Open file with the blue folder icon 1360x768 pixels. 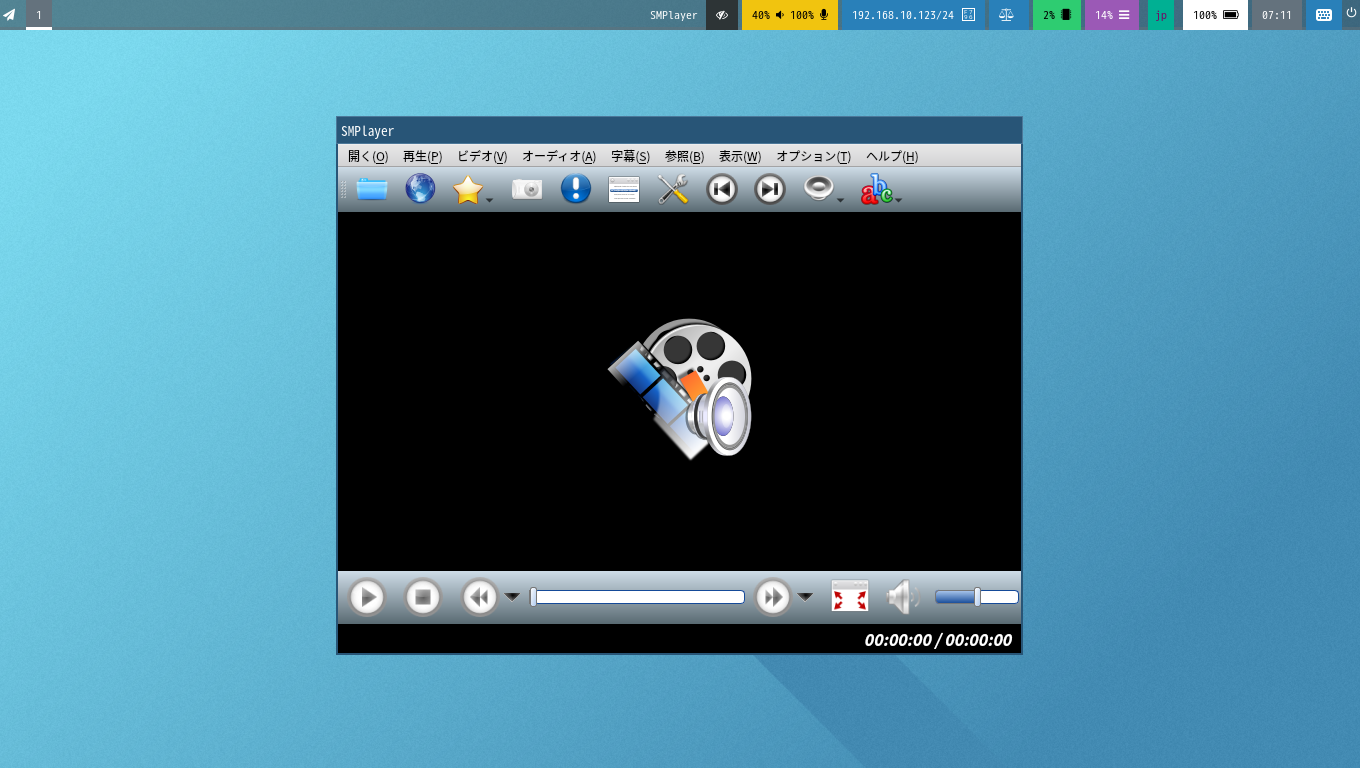pos(372,189)
